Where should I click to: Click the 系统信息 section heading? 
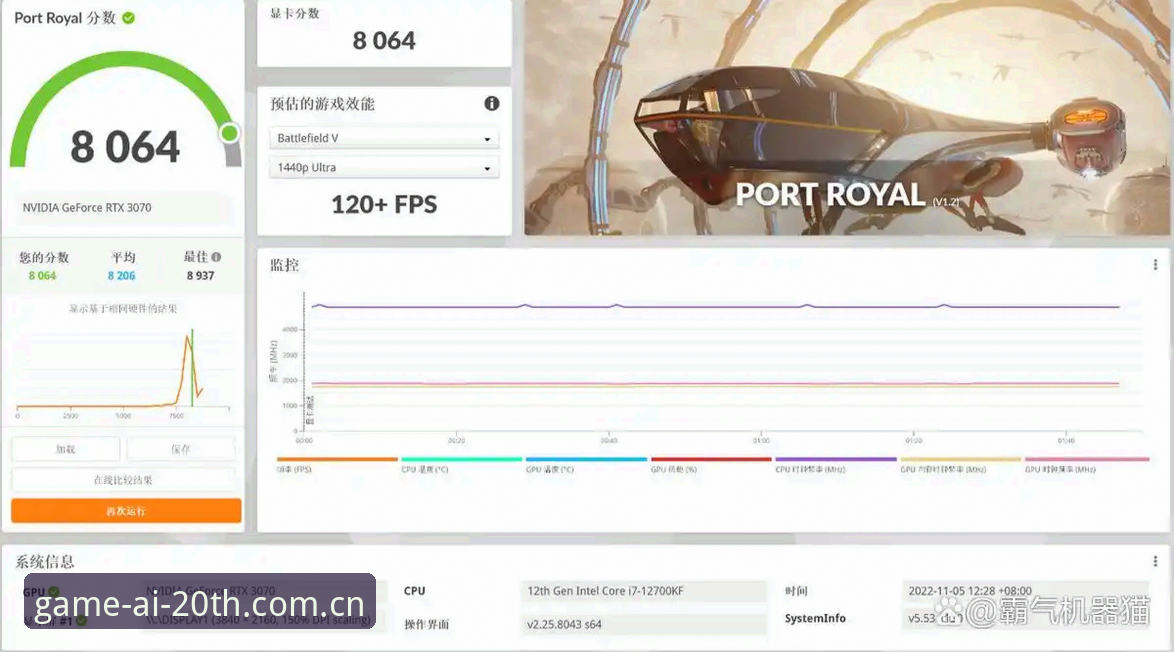pyautogui.click(x=45, y=561)
